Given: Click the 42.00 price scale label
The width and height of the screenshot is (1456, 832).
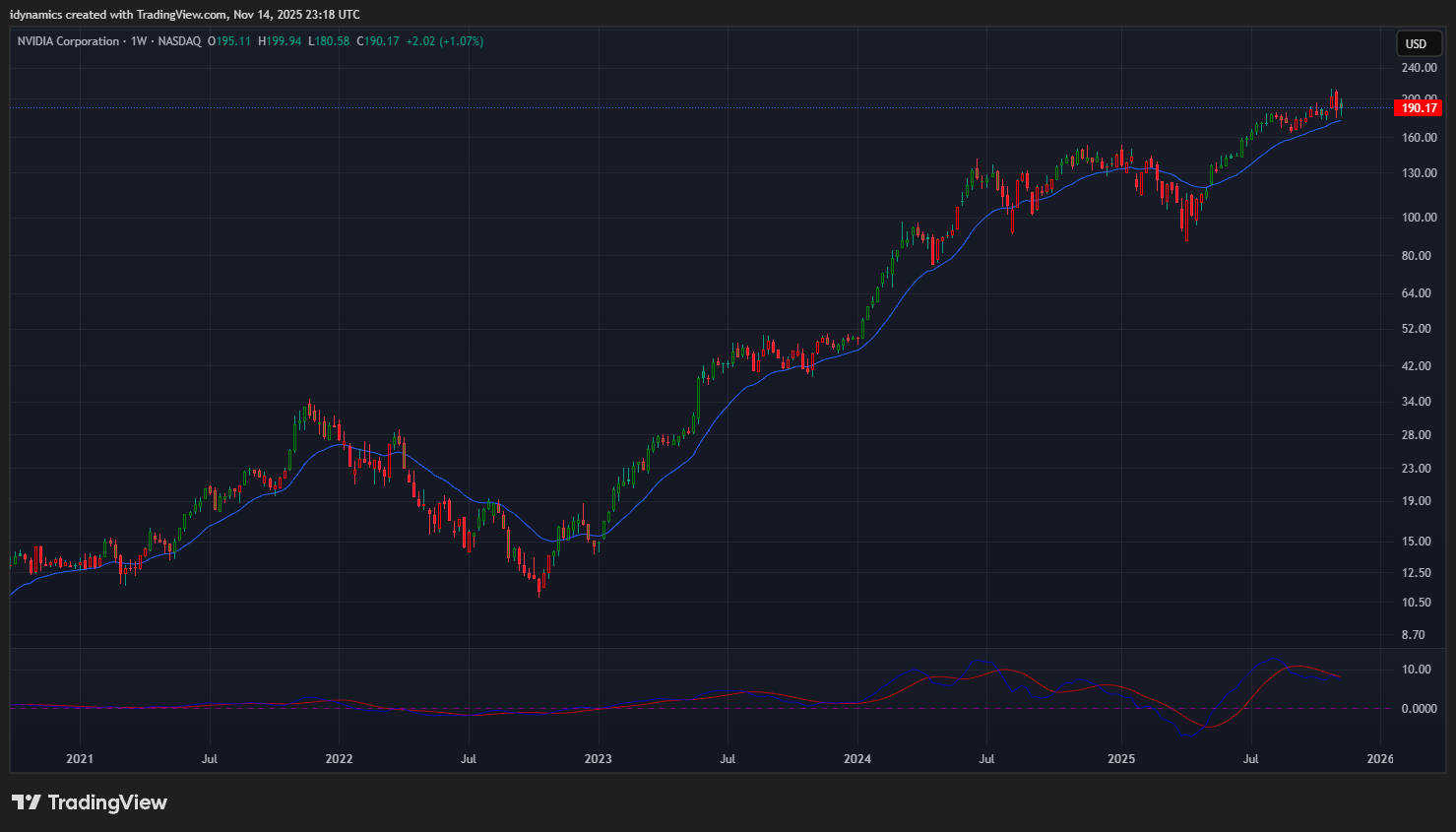Looking at the screenshot, I should [x=1417, y=366].
